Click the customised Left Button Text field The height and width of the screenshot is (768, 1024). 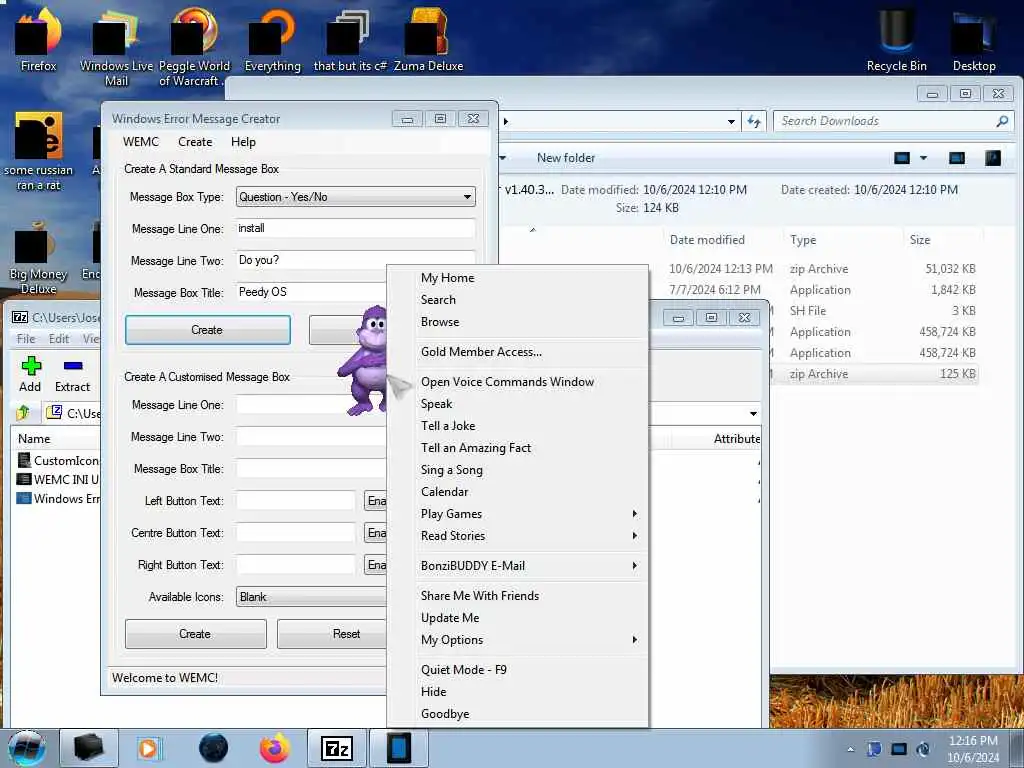(x=296, y=501)
